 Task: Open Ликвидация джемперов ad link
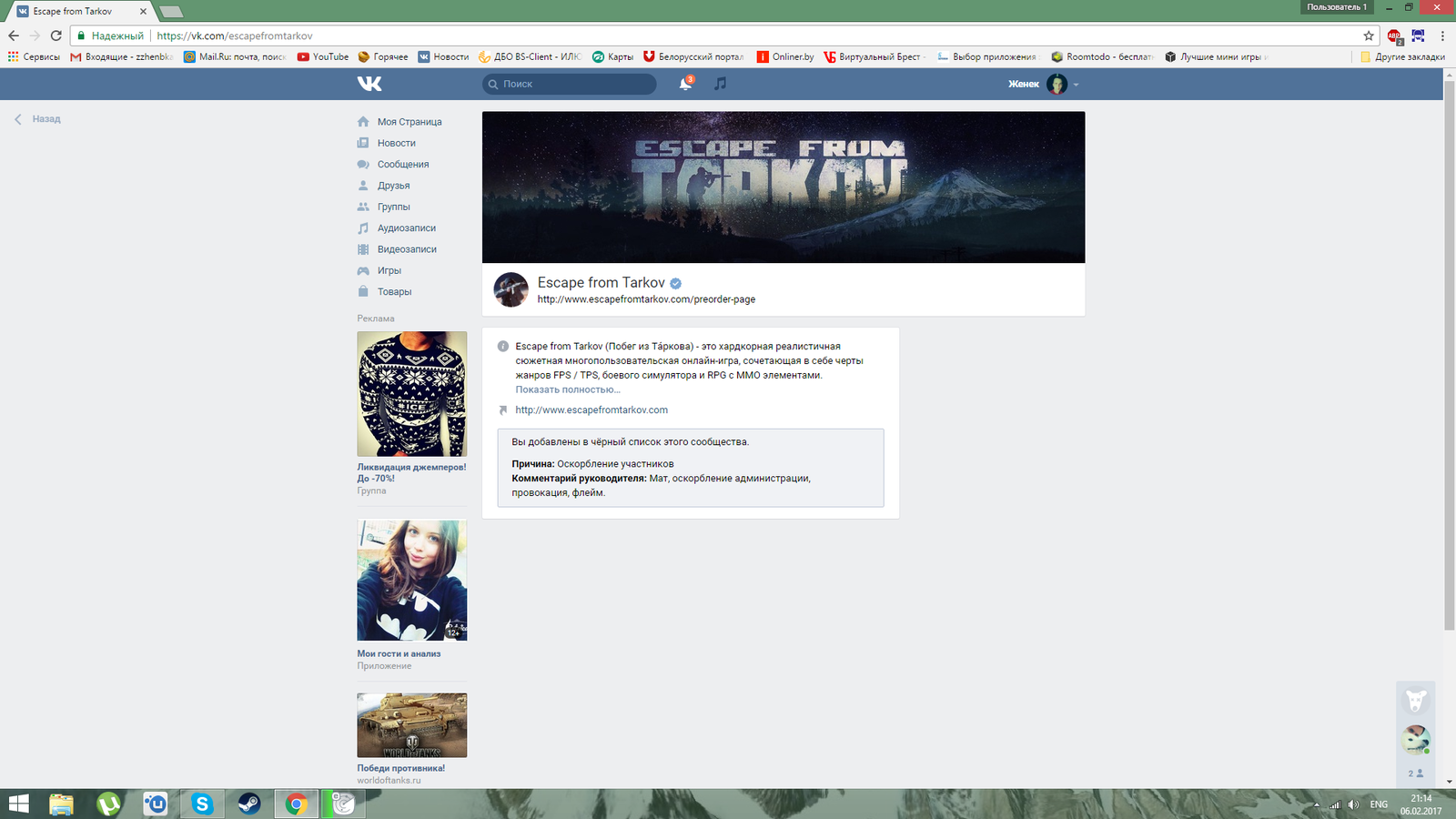point(411,472)
